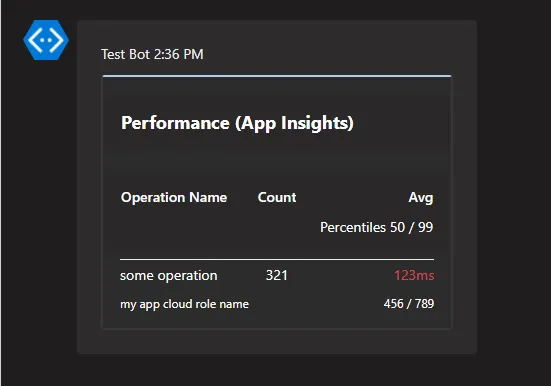The height and width of the screenshot is (386, 551).
Task: Click the white separator line under headers
Action: click(277, 259)
